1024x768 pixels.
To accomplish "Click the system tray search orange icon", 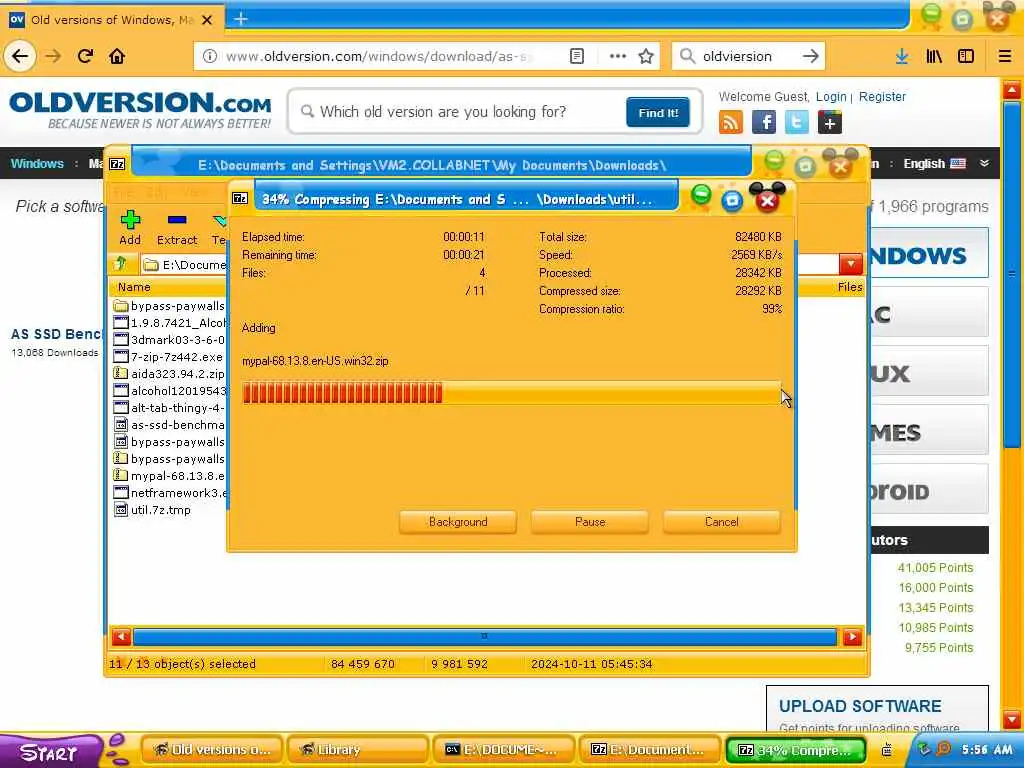I will 943,748.
